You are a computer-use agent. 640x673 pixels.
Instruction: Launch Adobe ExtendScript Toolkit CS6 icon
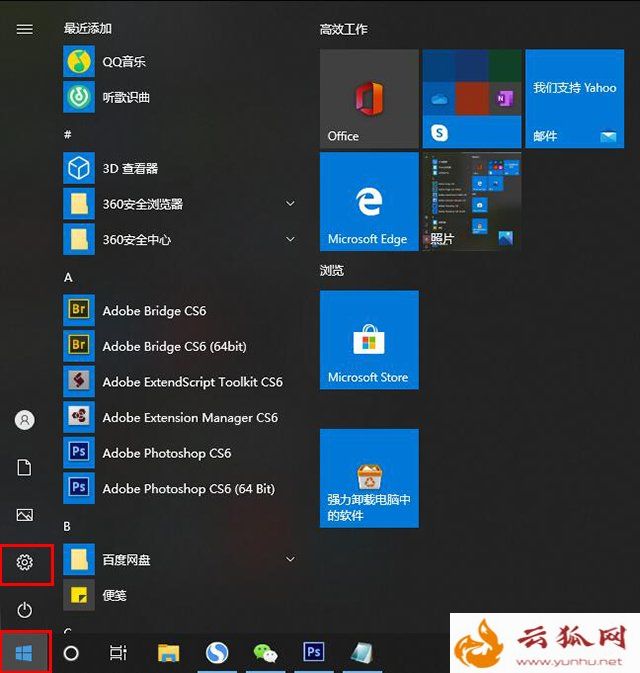(79, 381)
